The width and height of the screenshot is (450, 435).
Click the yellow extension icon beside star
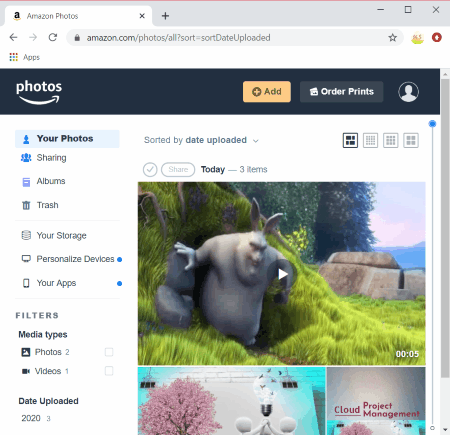click(x=417, y=38)
